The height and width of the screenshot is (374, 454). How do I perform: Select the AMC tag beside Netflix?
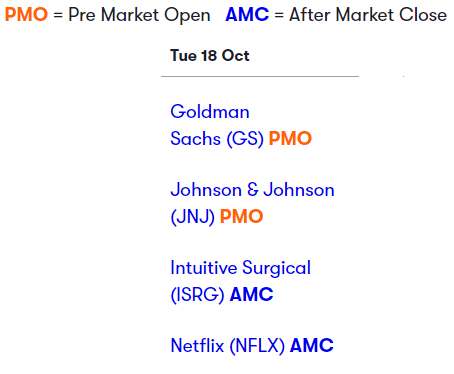[312, 345]
